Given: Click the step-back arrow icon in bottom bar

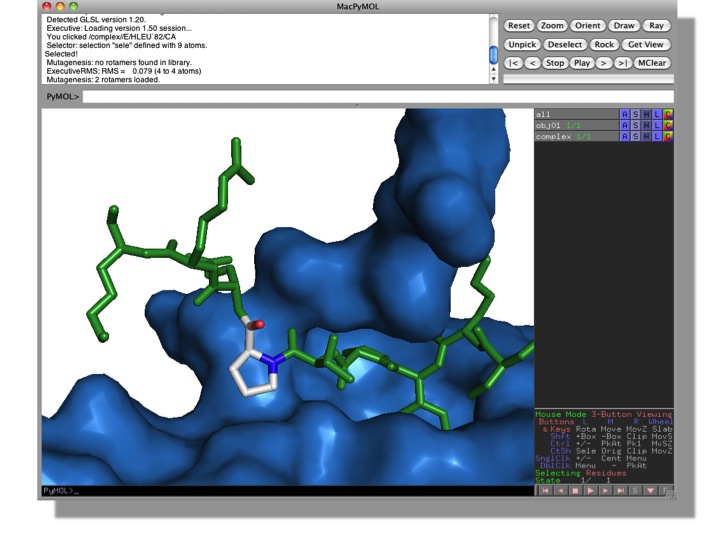Looking at the screenshot, I should pos(559,491).
